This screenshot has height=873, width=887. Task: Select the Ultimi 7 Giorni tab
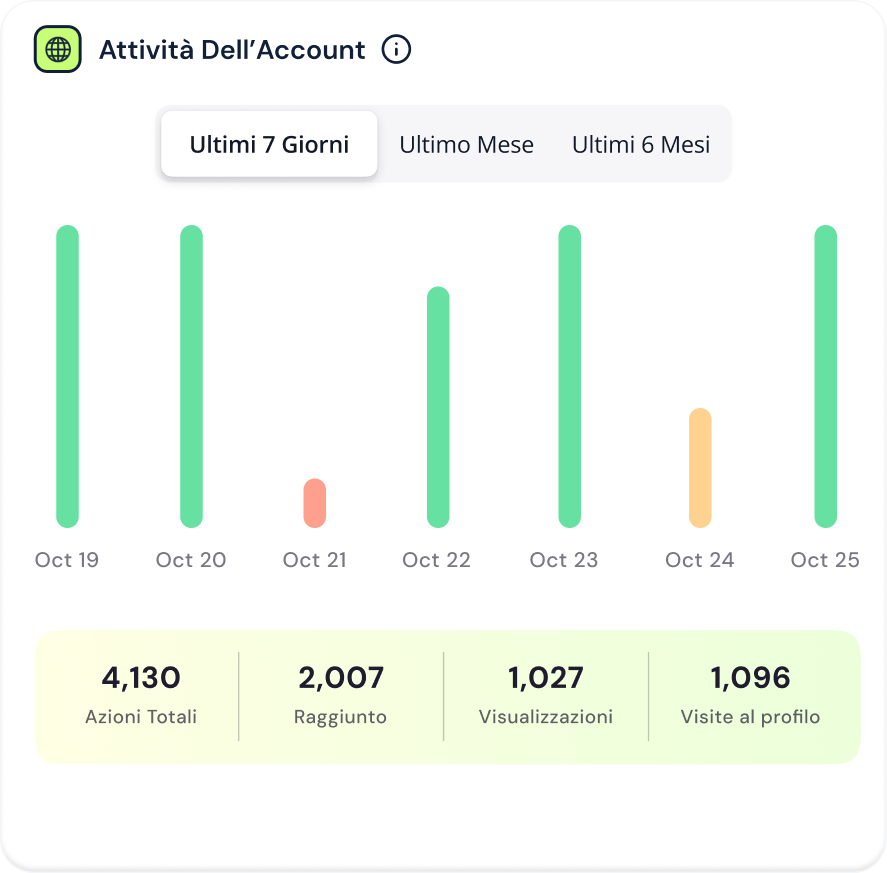coord(269,144)
